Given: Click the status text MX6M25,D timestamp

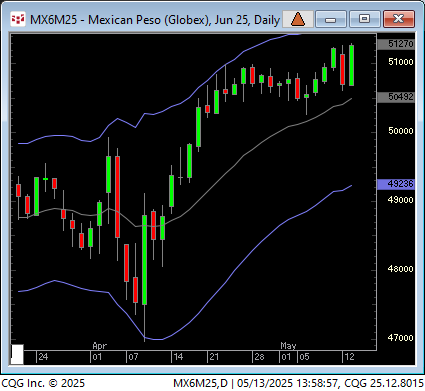Looking at the screenshot, I should (298, 383).
